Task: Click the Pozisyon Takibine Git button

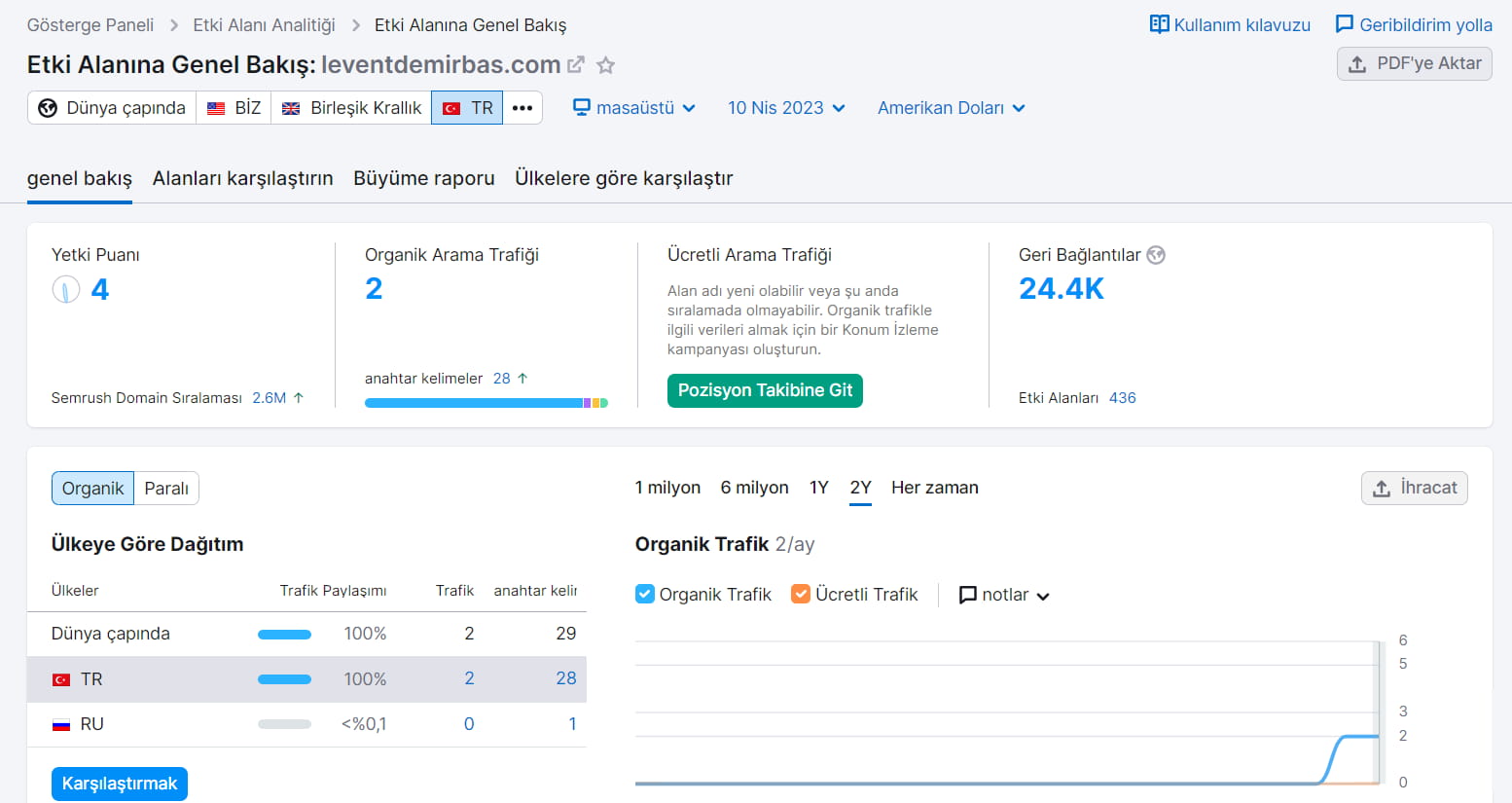Action: 765,390
